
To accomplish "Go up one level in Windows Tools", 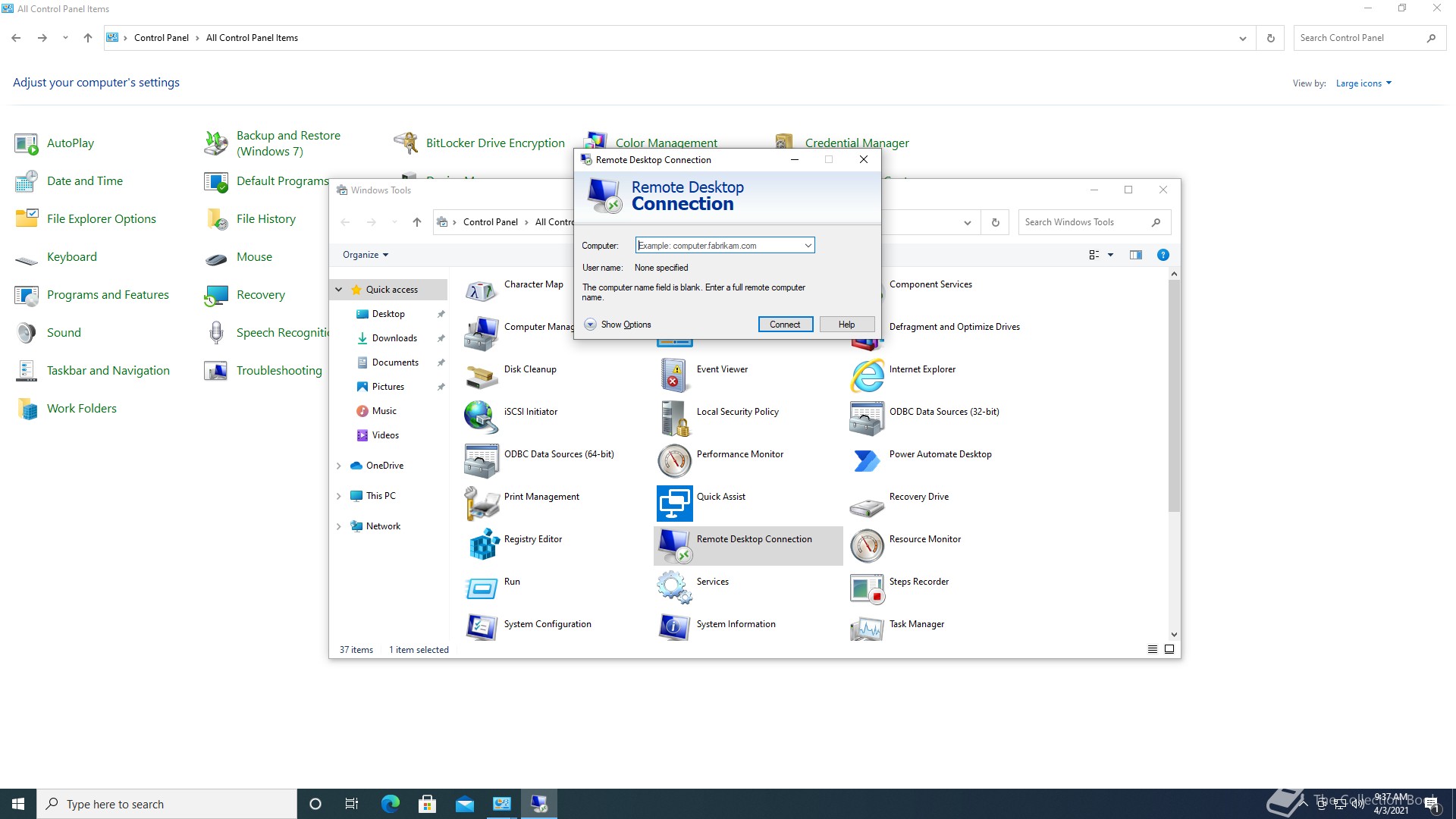I will coord(416,222).
